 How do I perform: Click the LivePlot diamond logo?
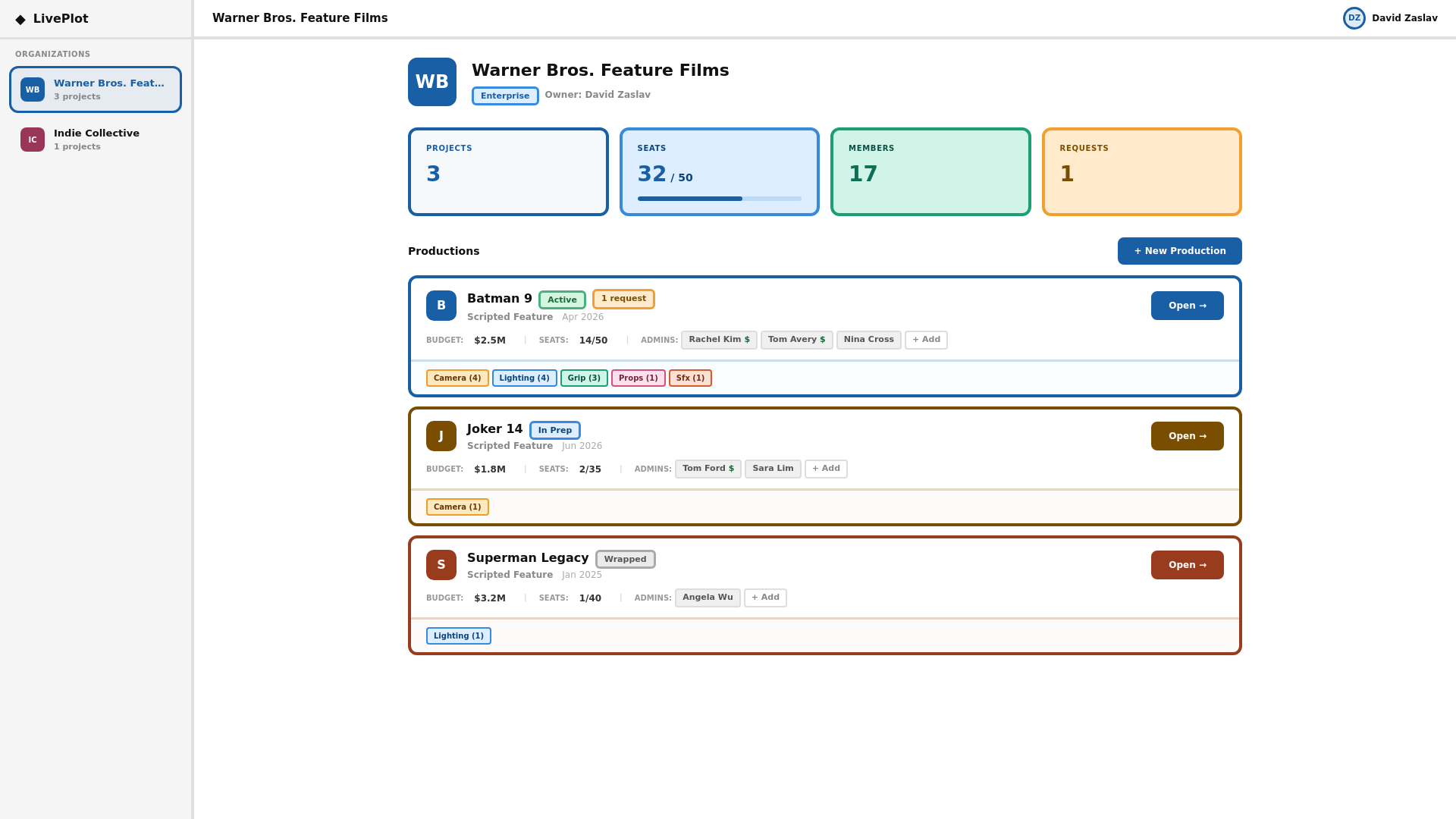pos(20,19)
